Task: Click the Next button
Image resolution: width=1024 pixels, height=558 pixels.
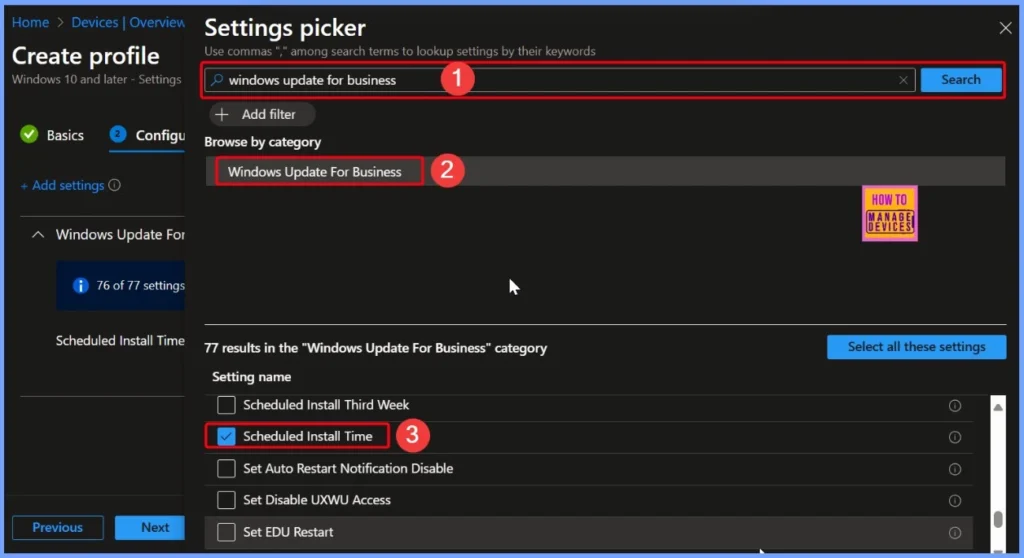Action: coord(150,527)
